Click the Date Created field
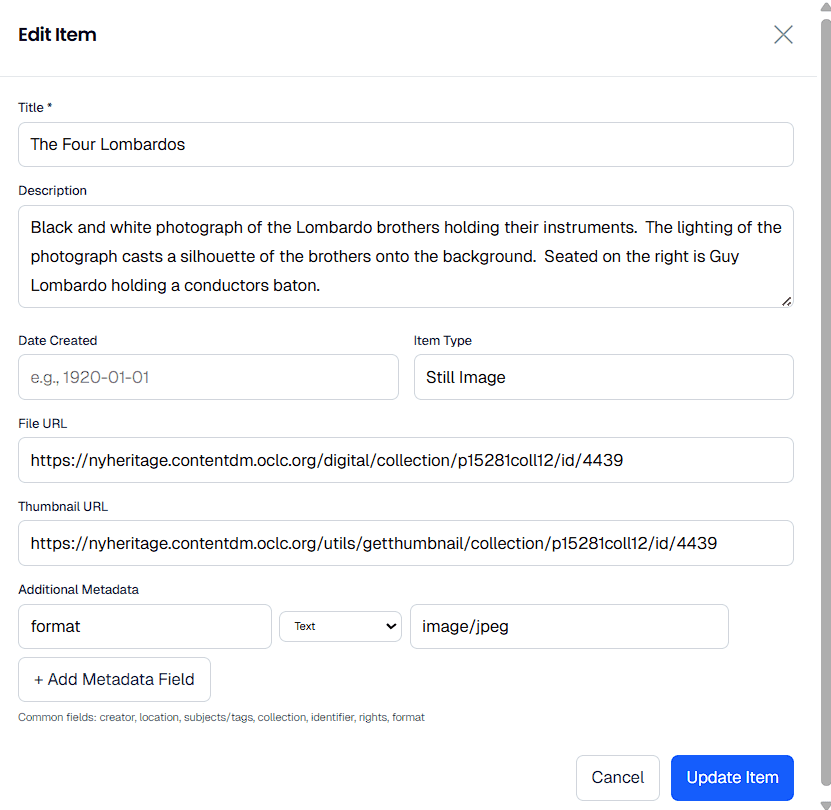The width and height of the screenshot is (831, 810). click(x=208, y=377)
